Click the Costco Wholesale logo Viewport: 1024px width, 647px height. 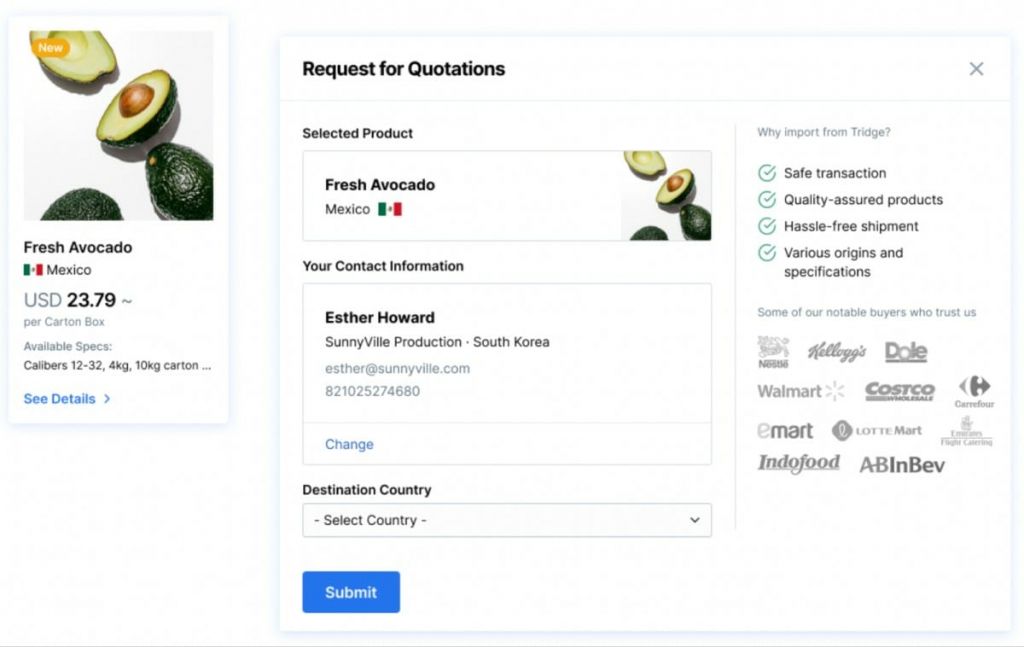(x=899, y=391)
